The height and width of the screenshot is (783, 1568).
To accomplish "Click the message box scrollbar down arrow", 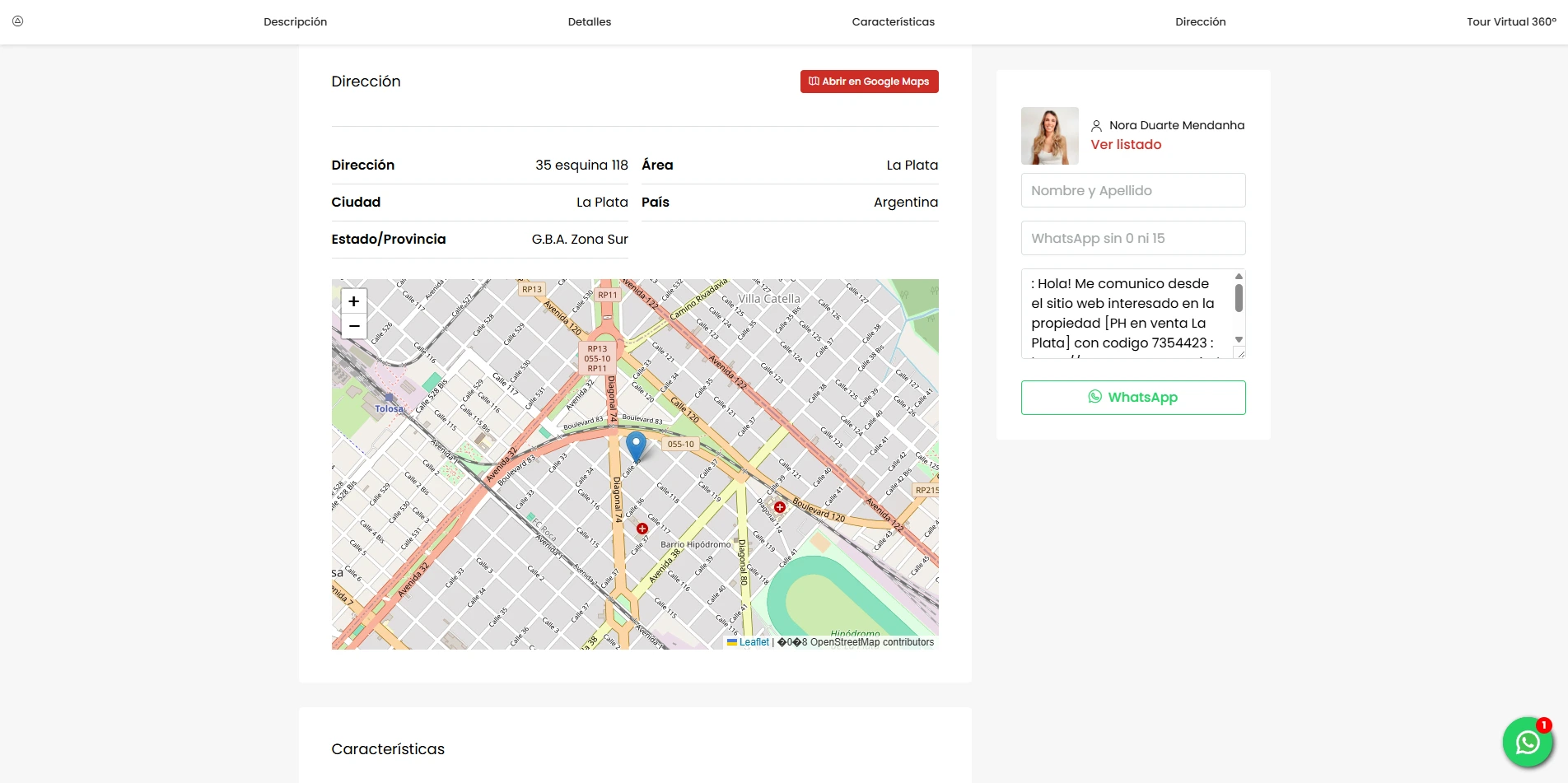I will (1239, 340).
